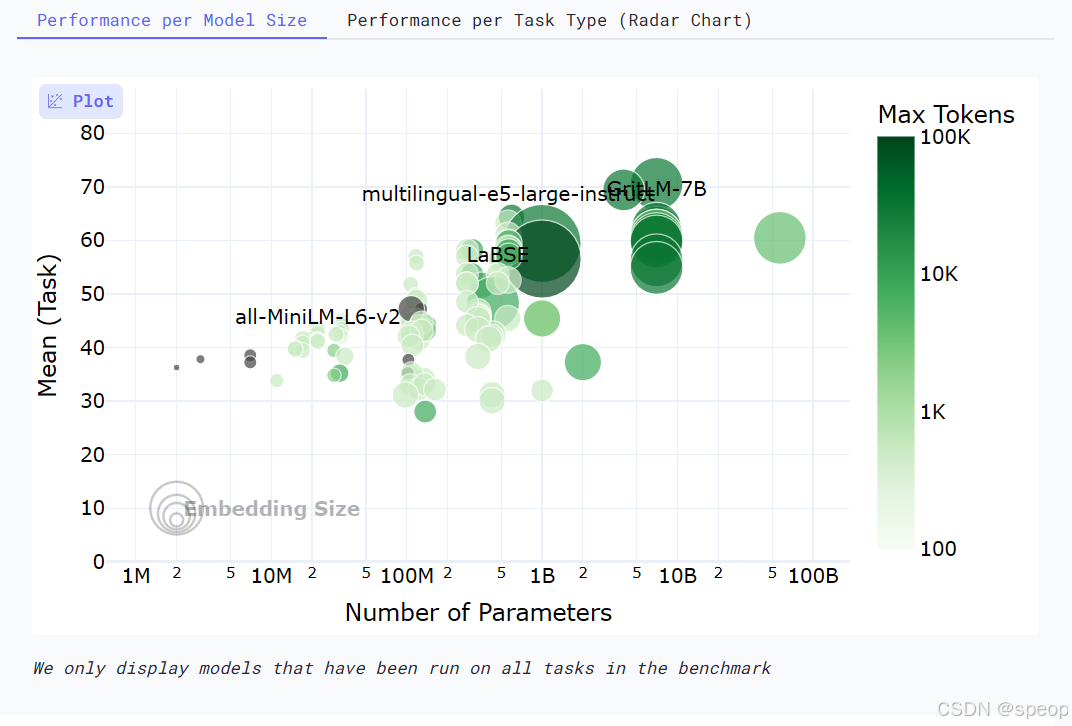Screen dimensions: 1072x726
Task: Click the light green bubble near 100B
Action: (779, 238)
